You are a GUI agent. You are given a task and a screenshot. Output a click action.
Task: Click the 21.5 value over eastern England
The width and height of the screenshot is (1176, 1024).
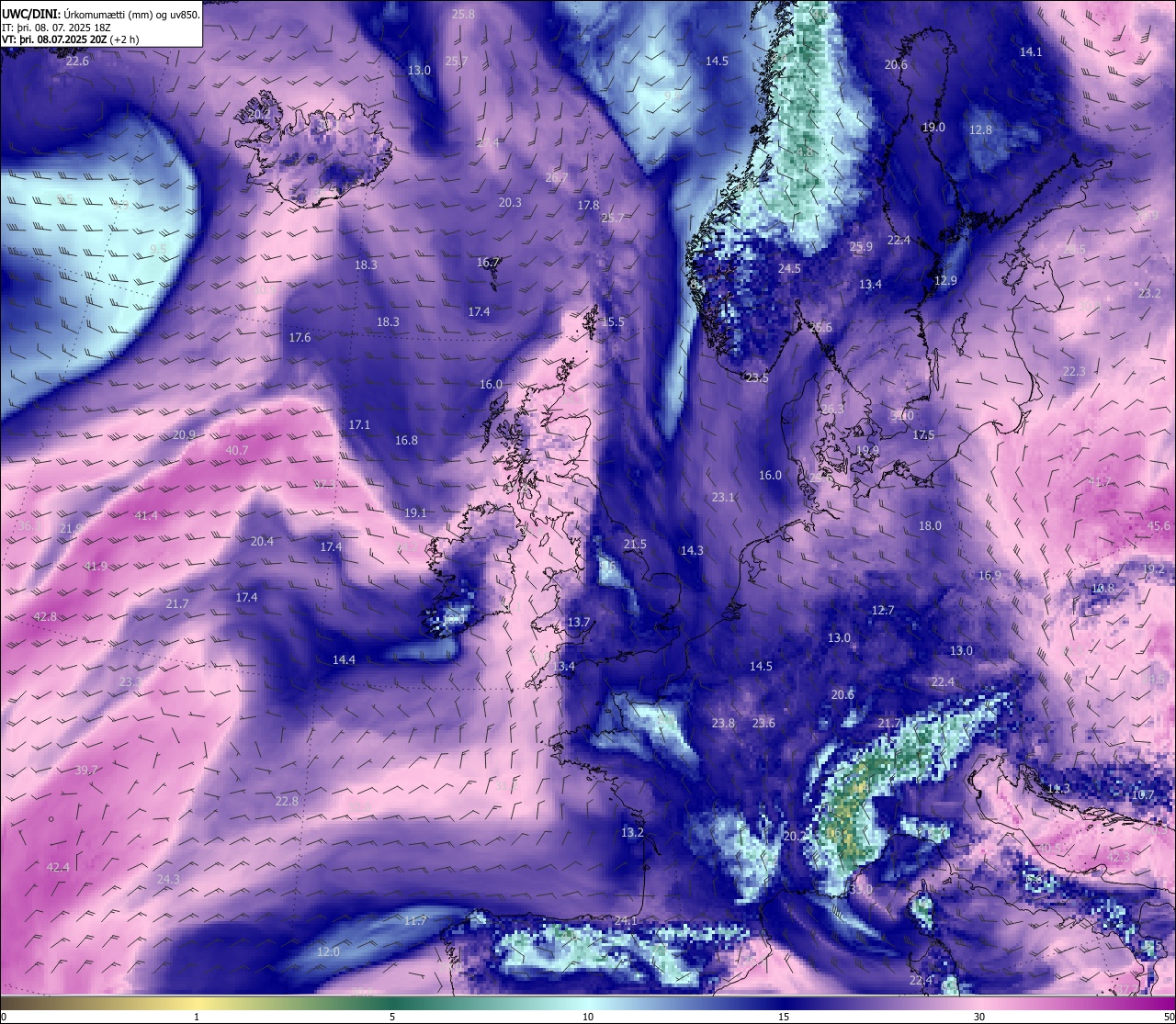click(635, 545)
